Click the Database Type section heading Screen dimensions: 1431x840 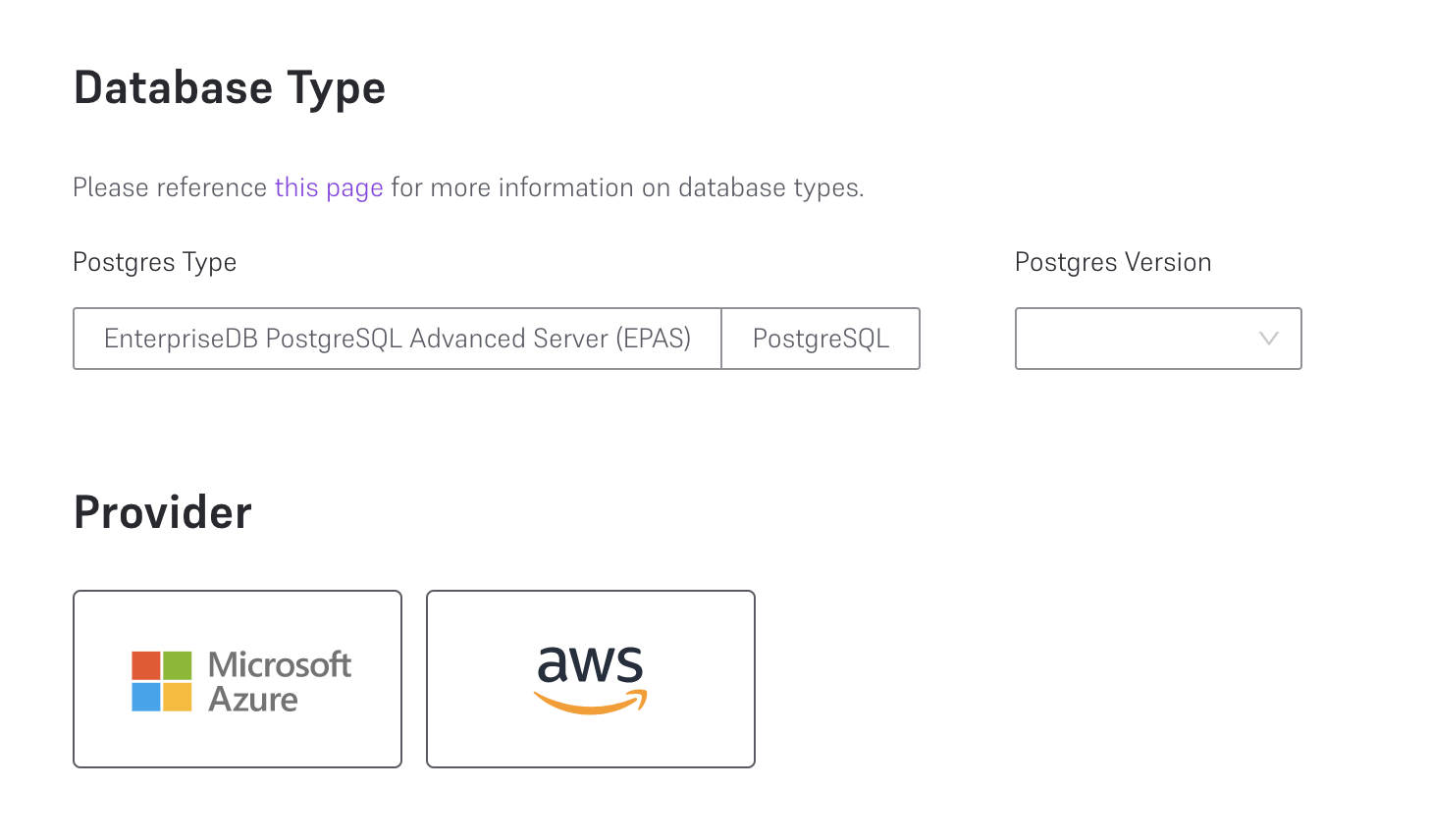click(230, 88)
